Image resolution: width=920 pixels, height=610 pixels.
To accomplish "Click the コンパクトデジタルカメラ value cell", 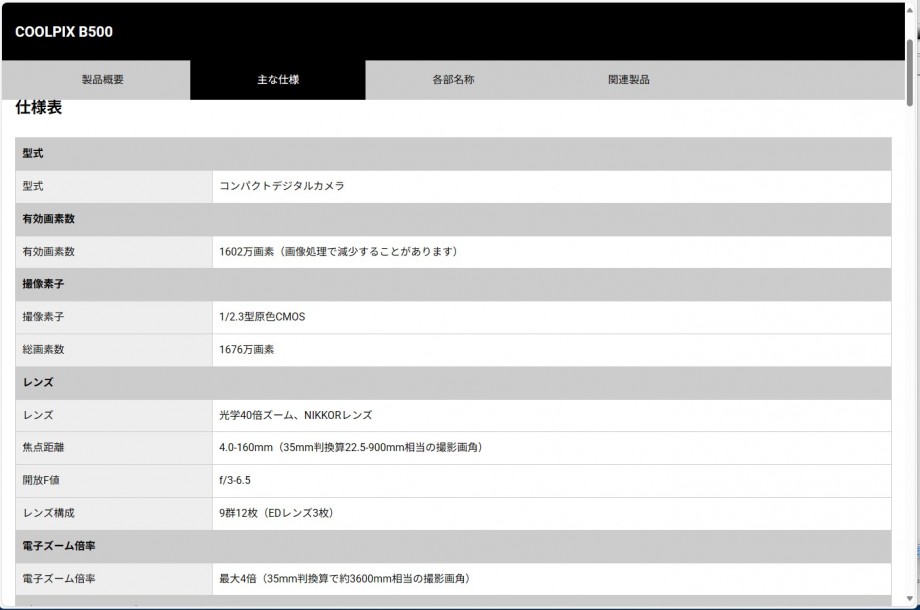I will point(282,186).
